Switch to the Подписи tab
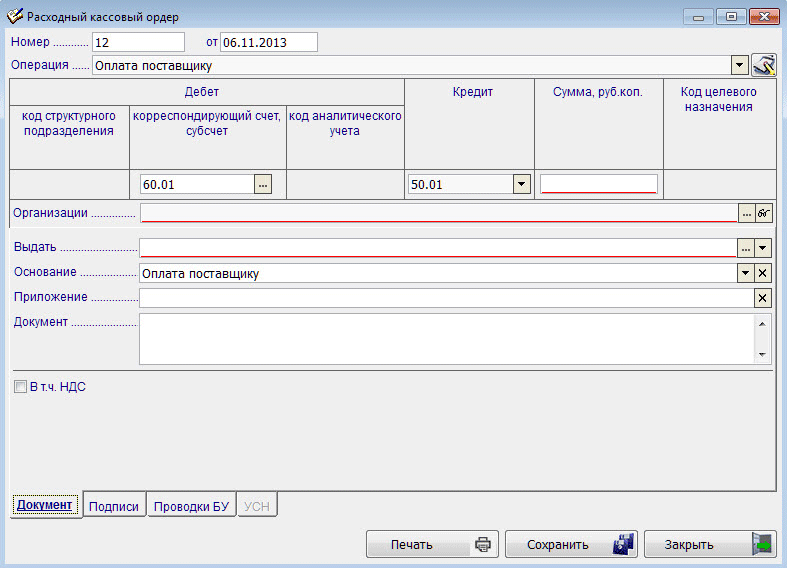The width and height of the screenshot is (787, 568). 114,506
